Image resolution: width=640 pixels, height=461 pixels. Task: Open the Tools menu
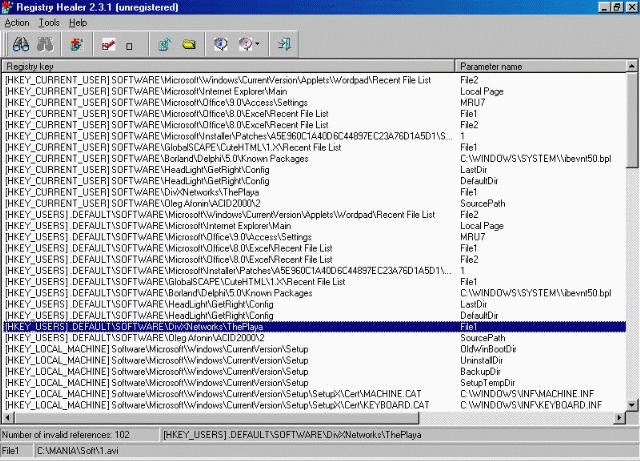pyautogui.click(x=49, y=23)
